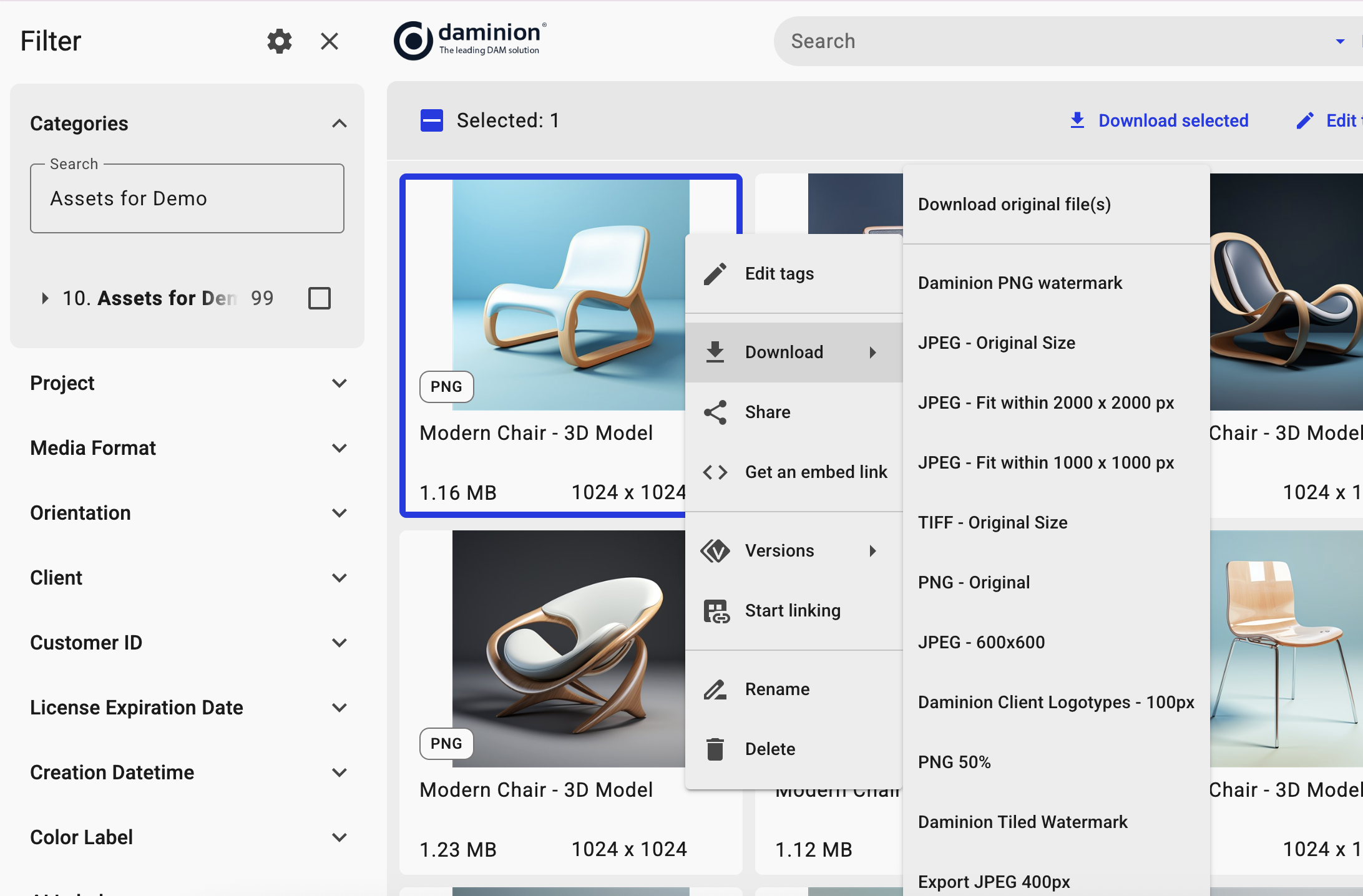Screen dimensions: 1363x896
Task: Open the search bar dropdown arrow
Action: 1339,41
